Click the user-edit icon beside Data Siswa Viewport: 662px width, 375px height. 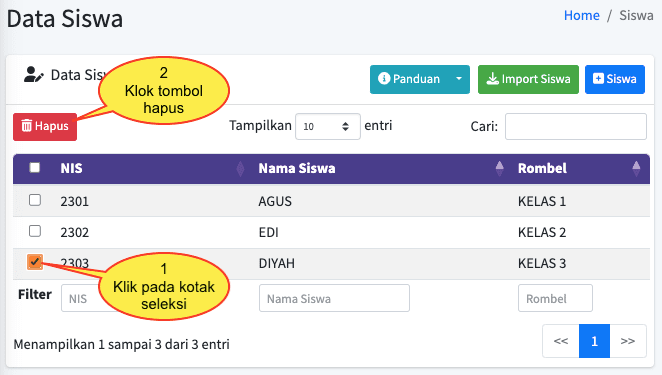pos(33,75)
